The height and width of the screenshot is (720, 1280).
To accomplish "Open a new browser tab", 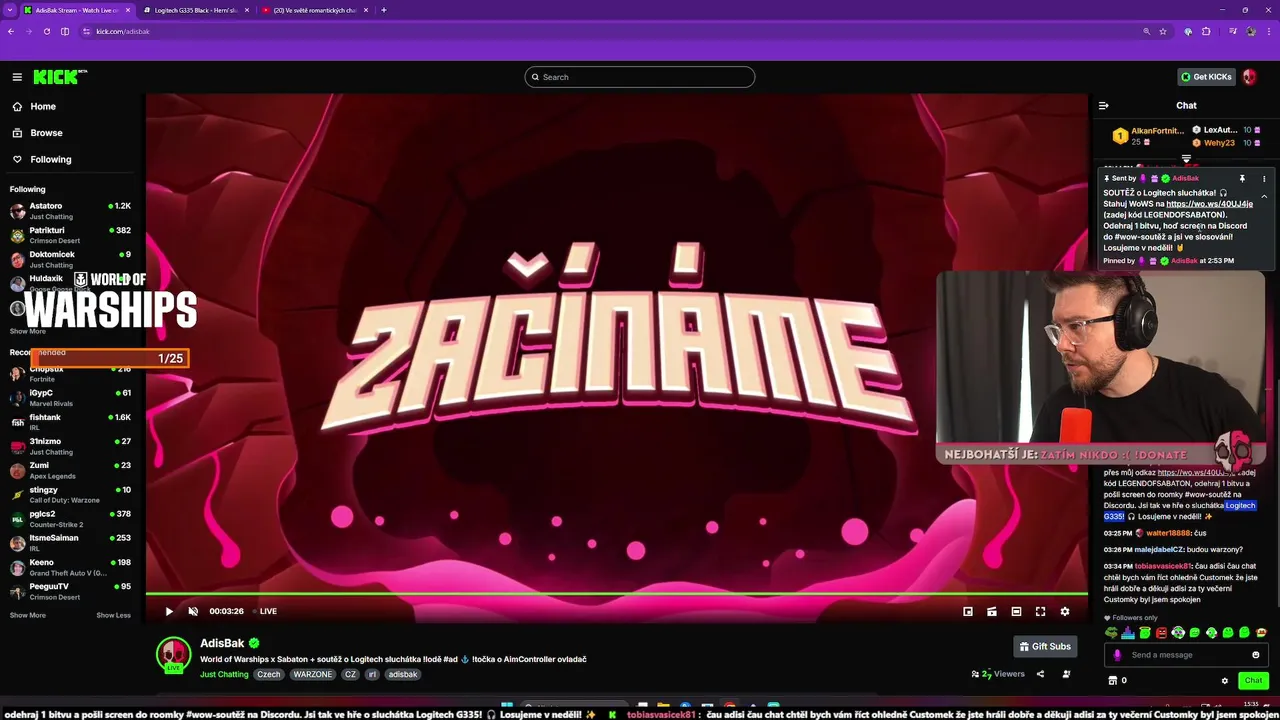I will point(384,10).
